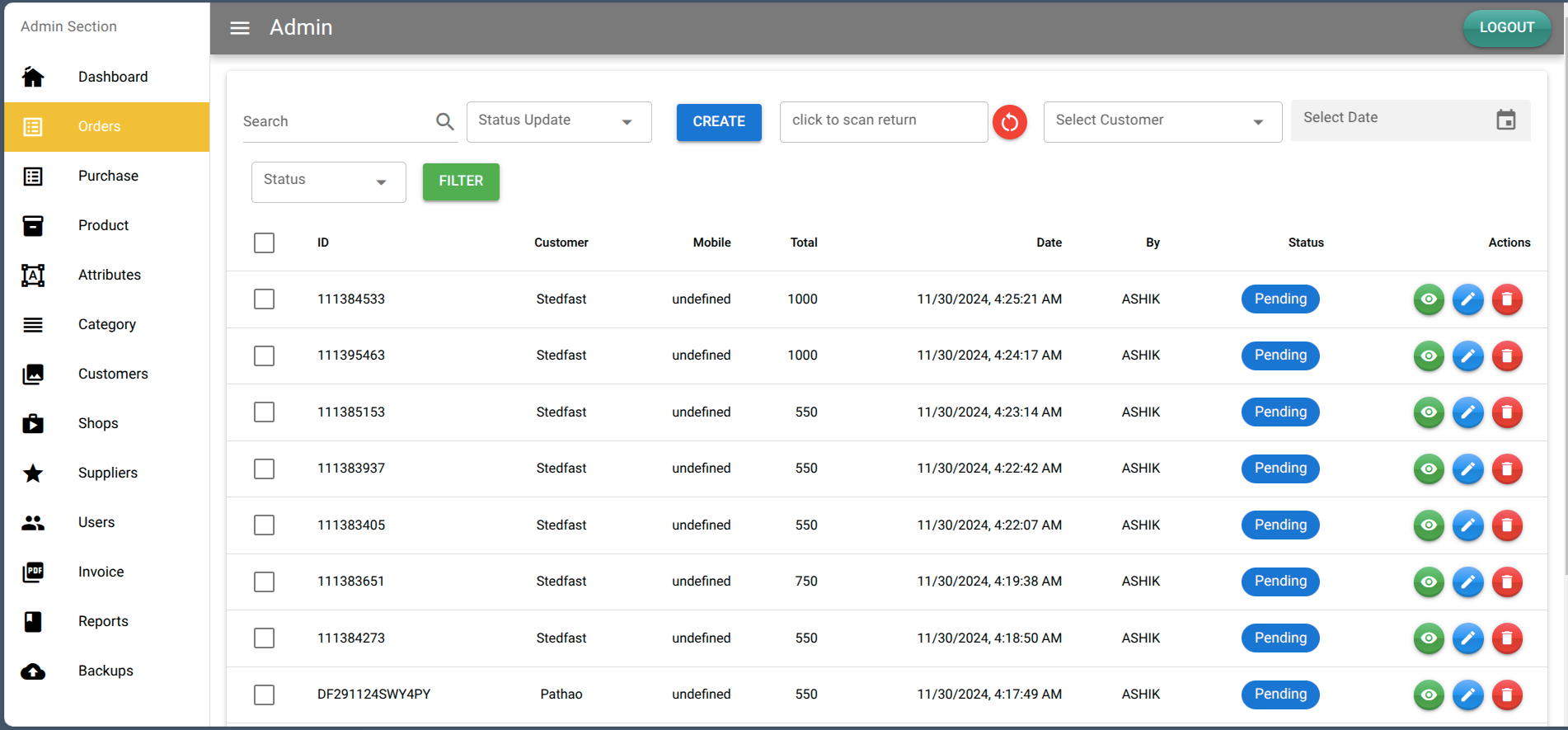Click the red scan return refresh icon
1568x730 pixels.
point(1009,123)
